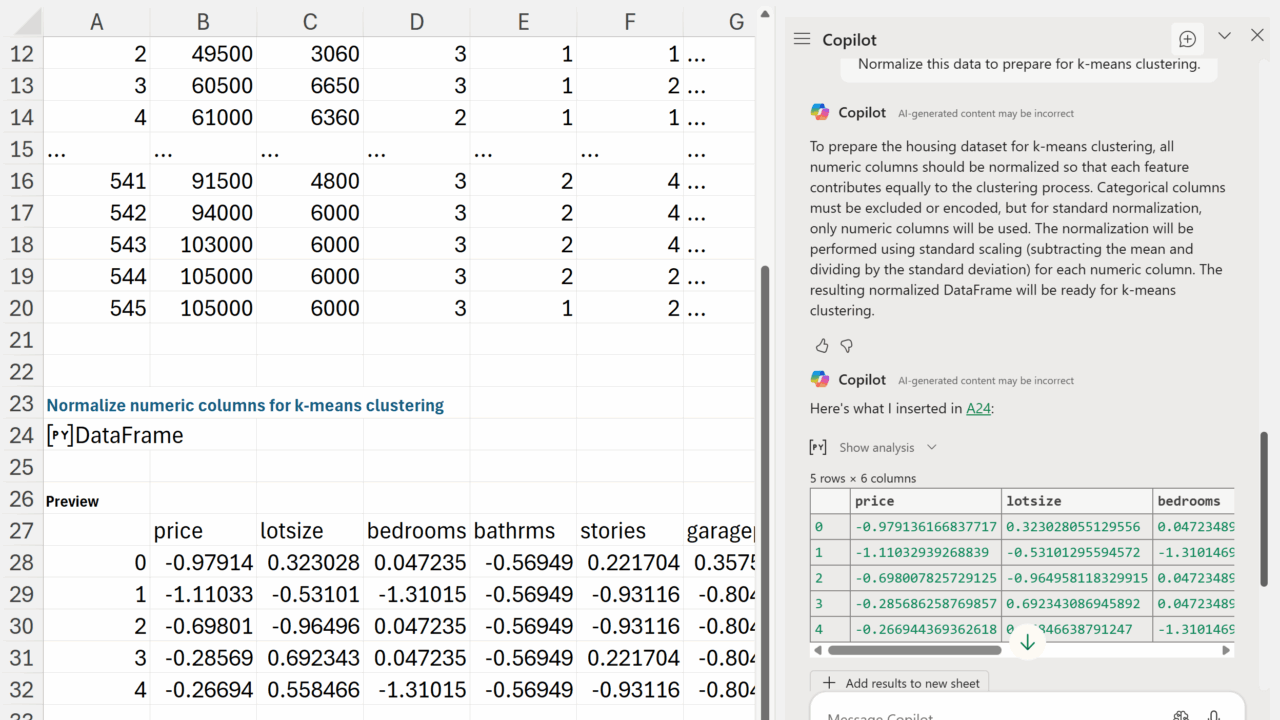Screen dimensions: 1280x720
Task: Open the Copilot hamburger menu
Action: [801, 39]
